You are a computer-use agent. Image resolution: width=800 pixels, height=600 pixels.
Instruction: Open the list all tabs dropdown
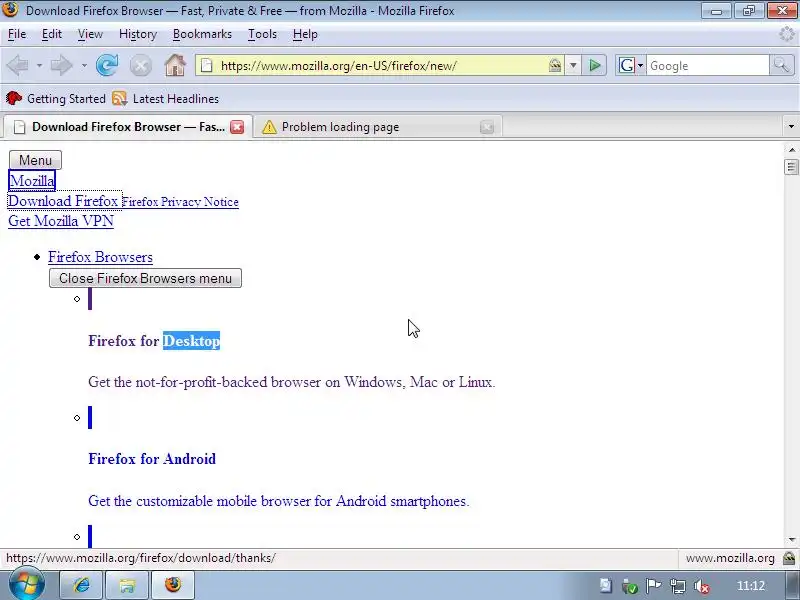(791, 126)
